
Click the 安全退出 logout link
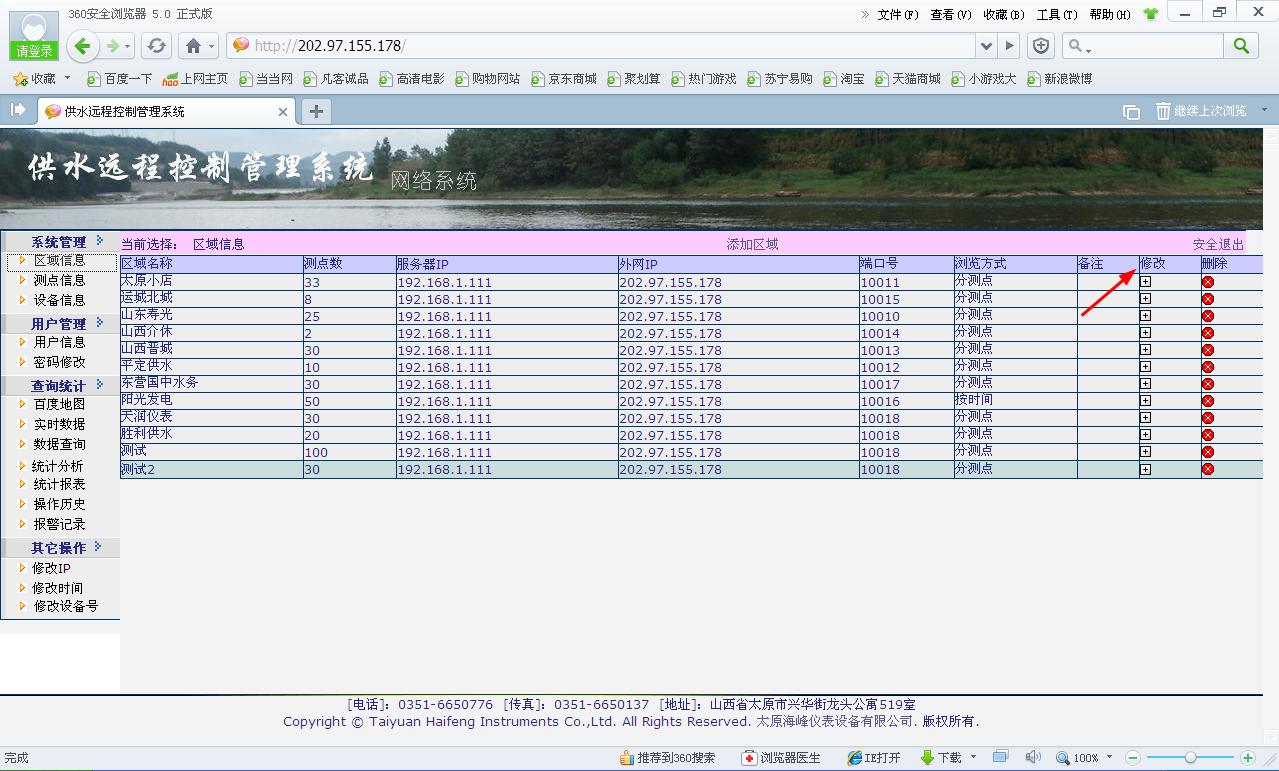point(1218,244)
